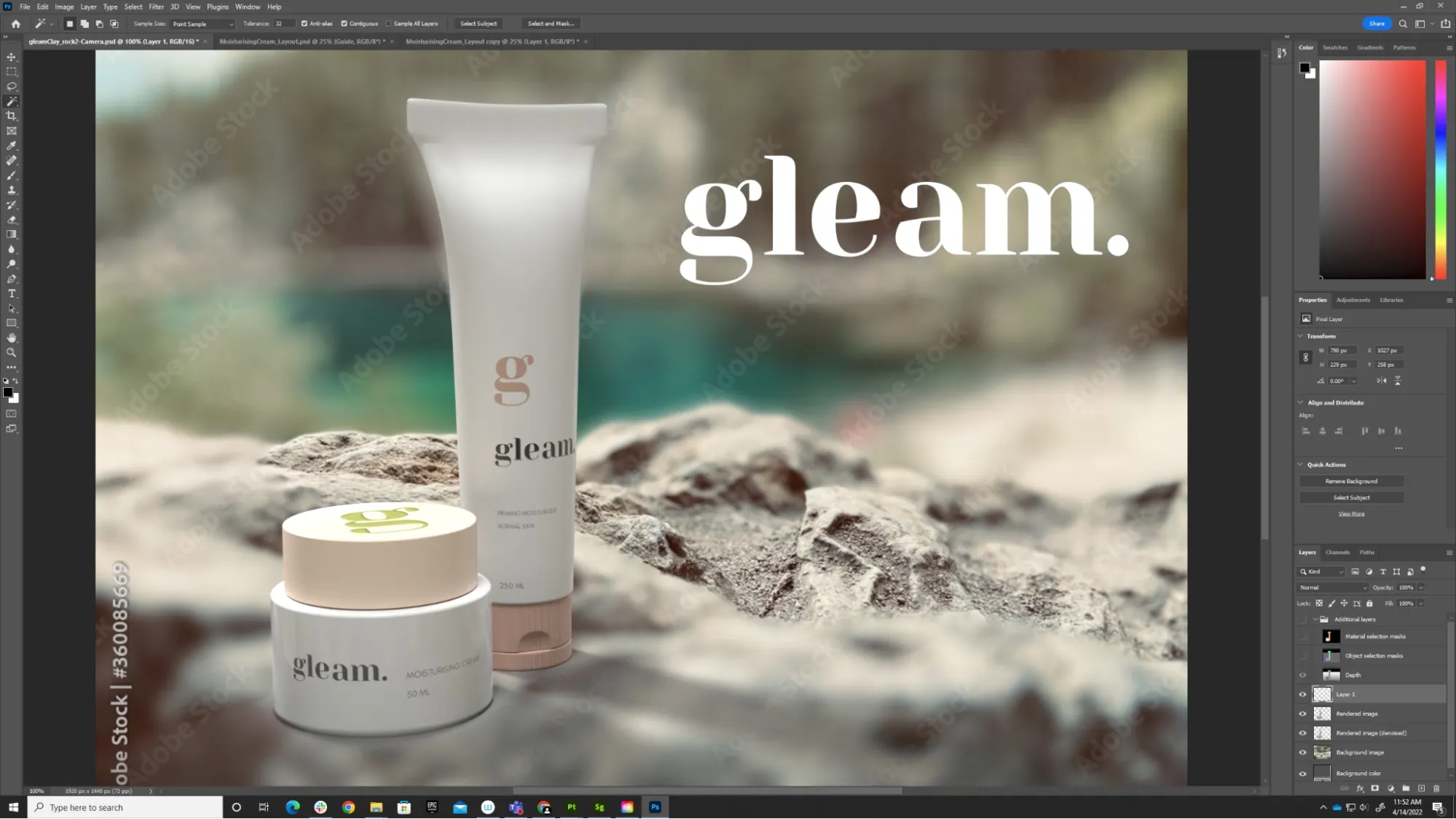Select the Move tool
The height and width of the screenshot is (819, 1456).
pos(12,57)
